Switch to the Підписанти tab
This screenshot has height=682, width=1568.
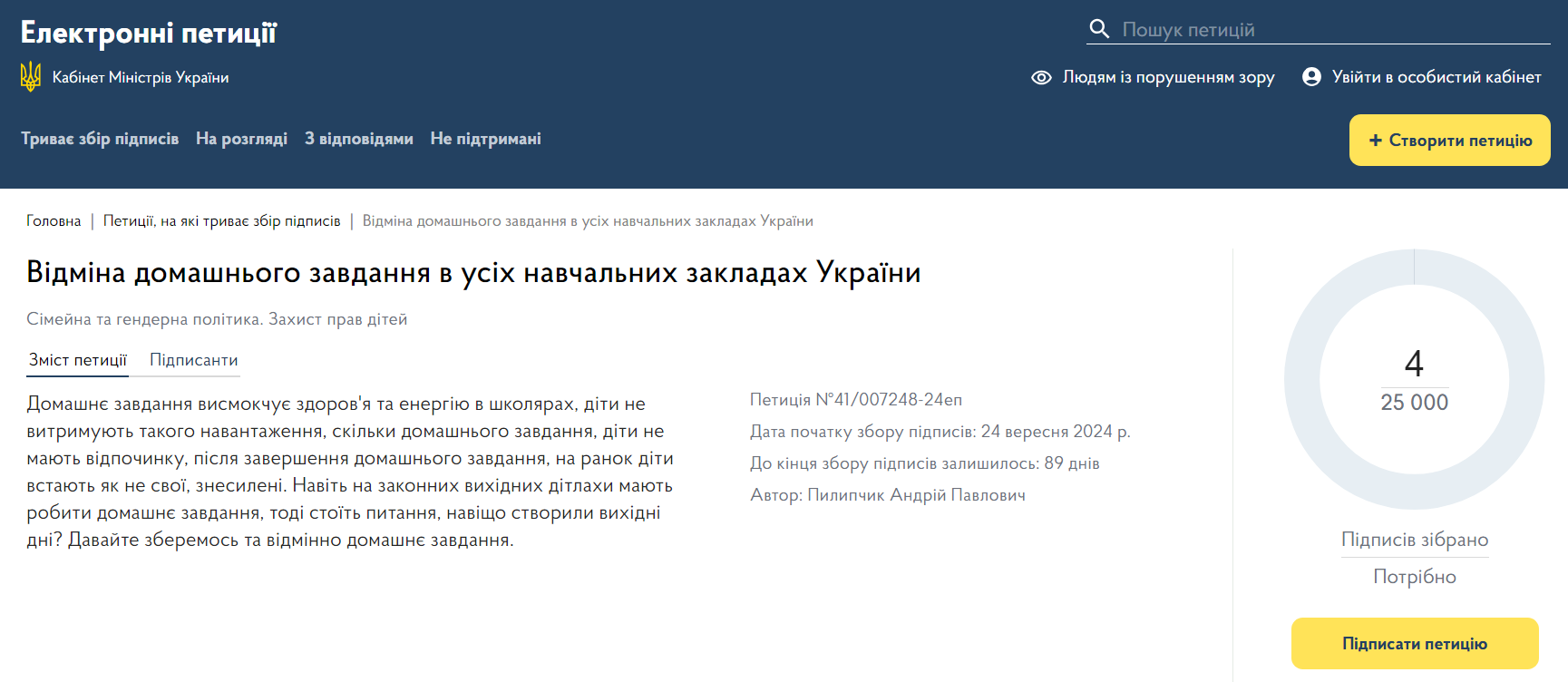(x=193, y=360)
